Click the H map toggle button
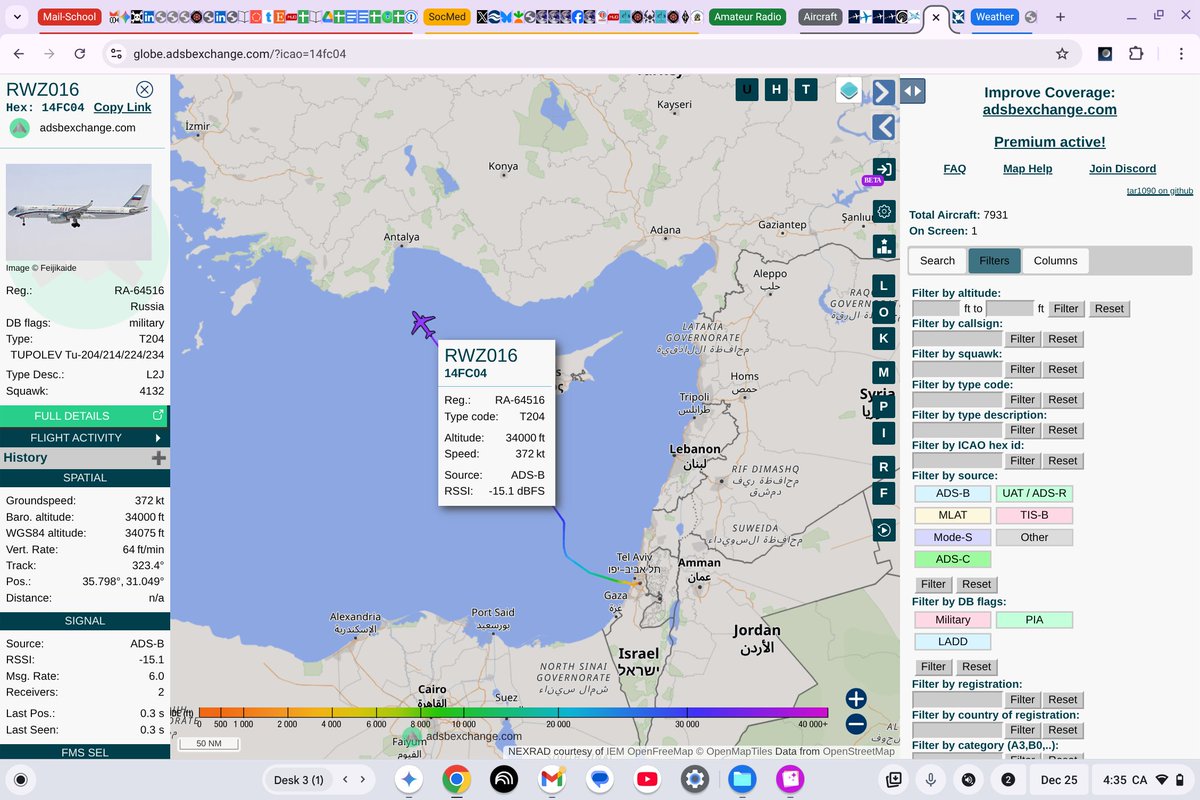The height and width of the screenshot is (800, 1200). (x=776, y=90)
